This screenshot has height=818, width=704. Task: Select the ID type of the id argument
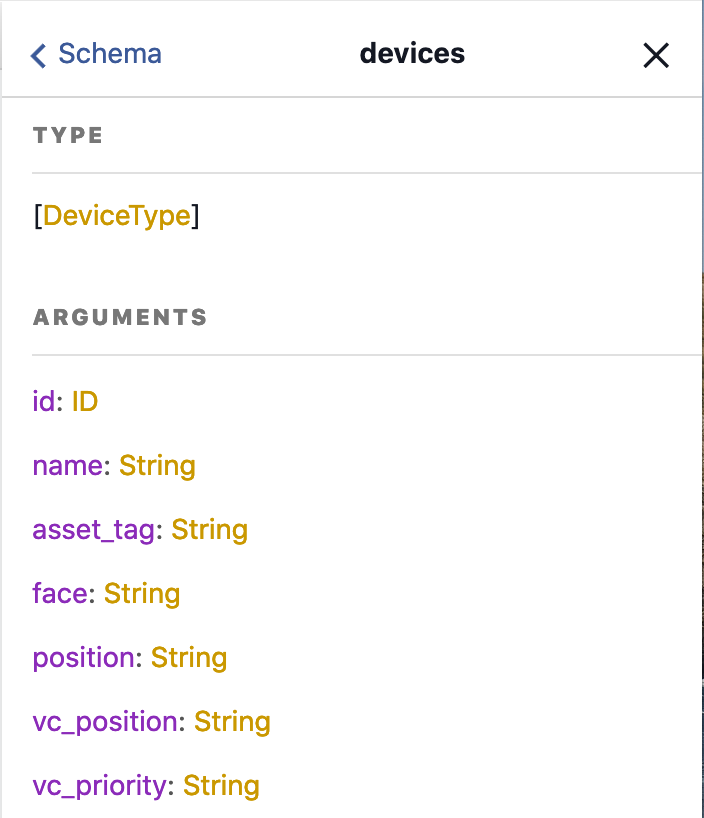click(x=84, y=401)
